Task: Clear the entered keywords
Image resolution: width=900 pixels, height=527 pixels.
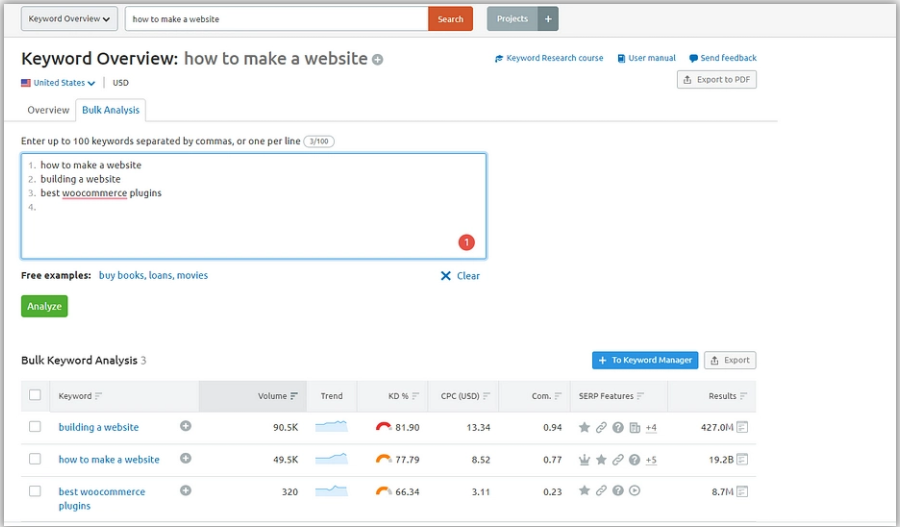Action: (460, 276)
